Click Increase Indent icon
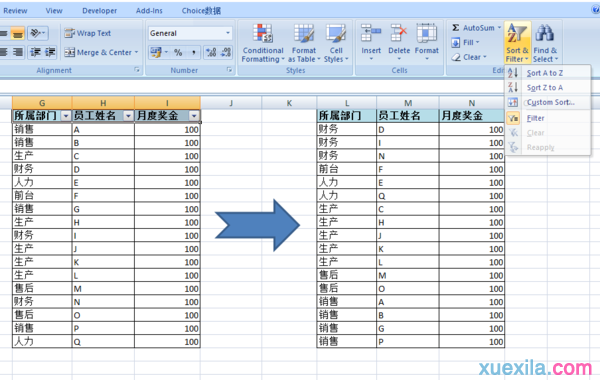Image resolution: width=600 pixels, height=380 pixels. (x=50, y=52)
